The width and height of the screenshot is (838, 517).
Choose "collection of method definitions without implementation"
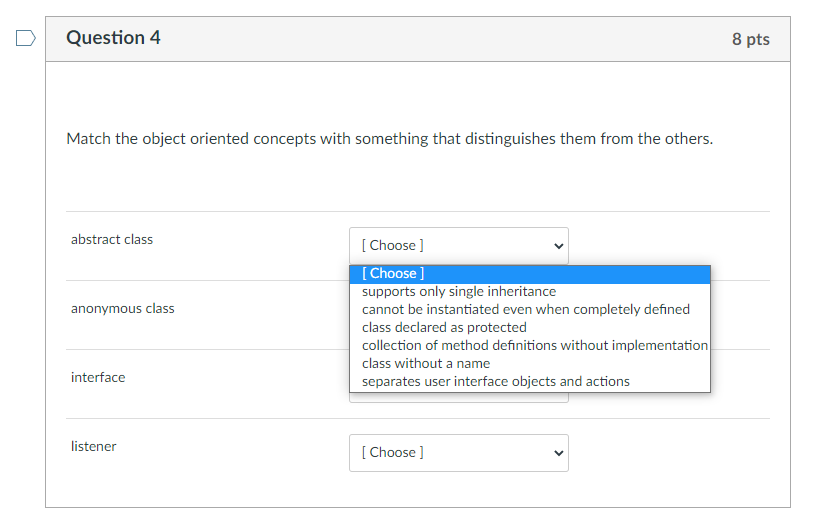(x=534, y=345)
